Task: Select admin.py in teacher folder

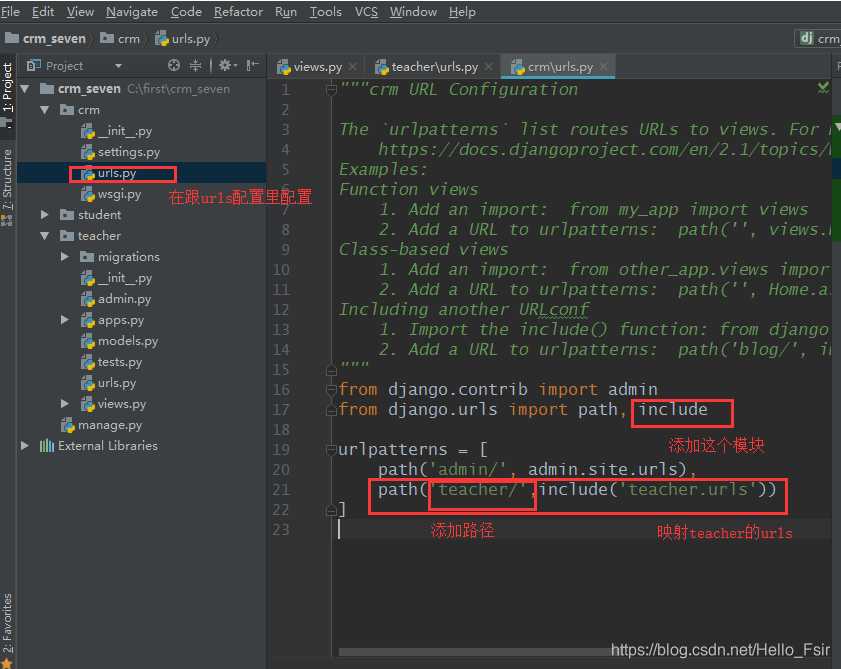Action: tap(115, 299)
